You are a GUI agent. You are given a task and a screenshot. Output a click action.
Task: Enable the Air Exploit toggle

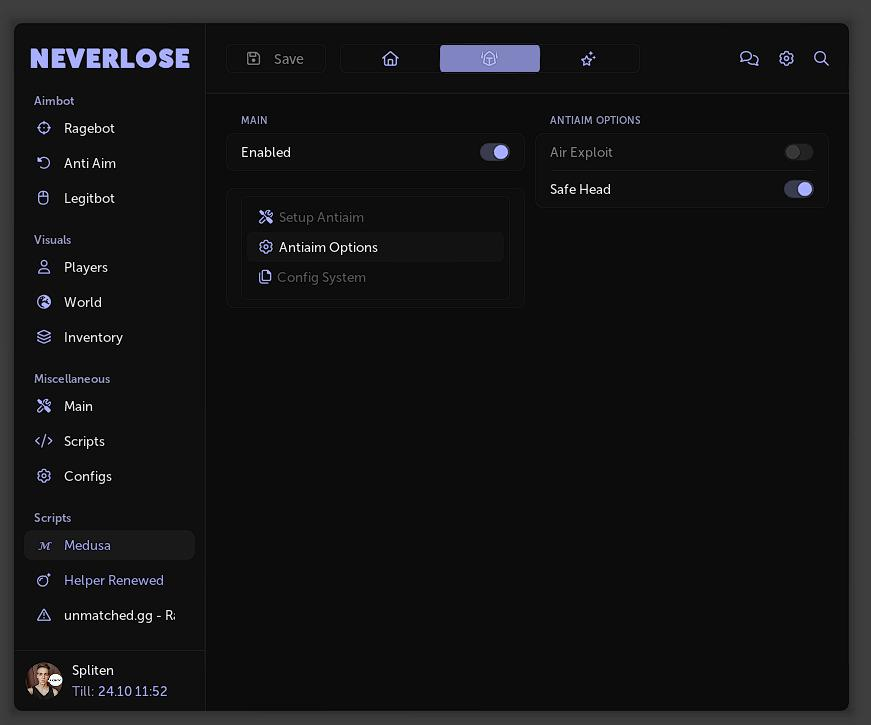799,152
